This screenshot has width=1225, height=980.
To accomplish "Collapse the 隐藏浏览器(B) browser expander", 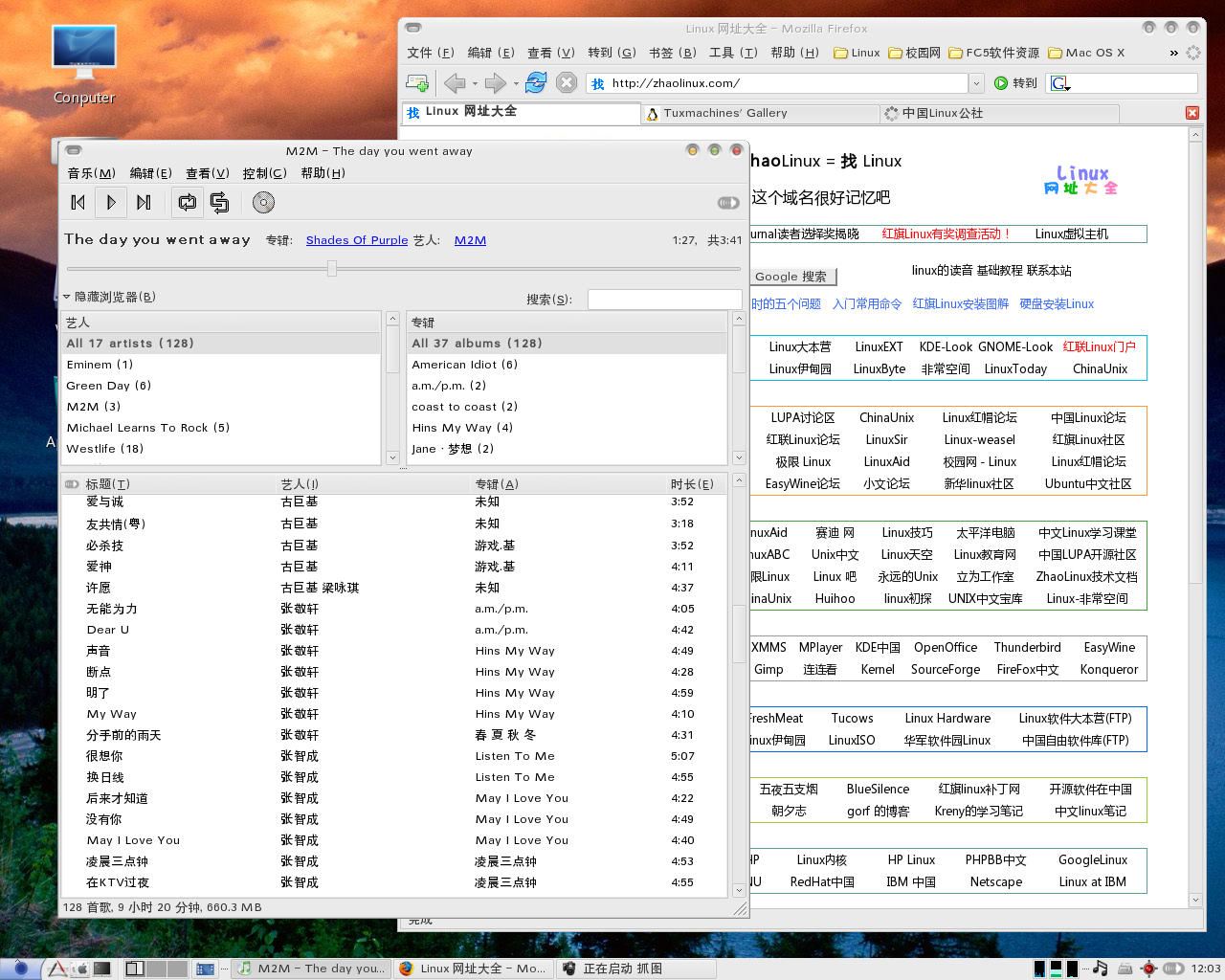I will pos(109,297).
